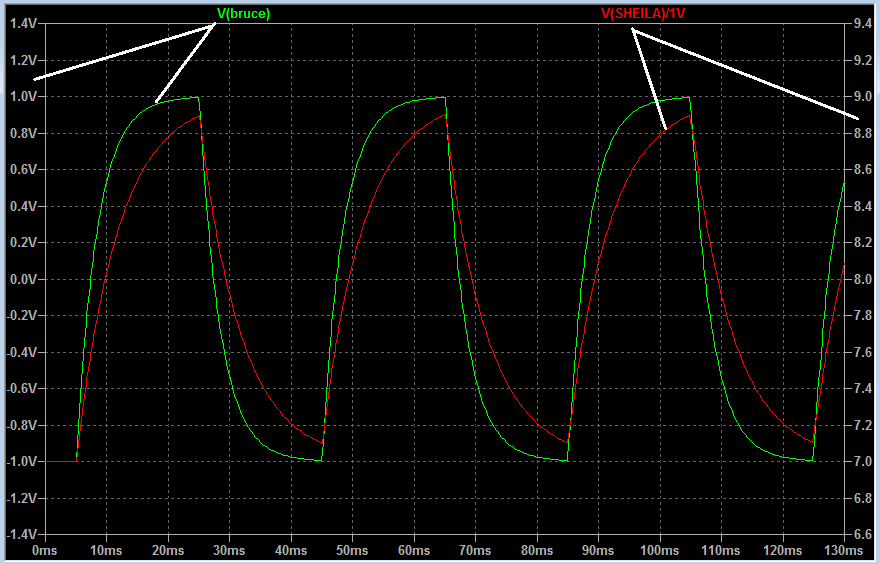880x564 pixels.
Task: Click the 30ms time axis label
Action: (229, 551)
